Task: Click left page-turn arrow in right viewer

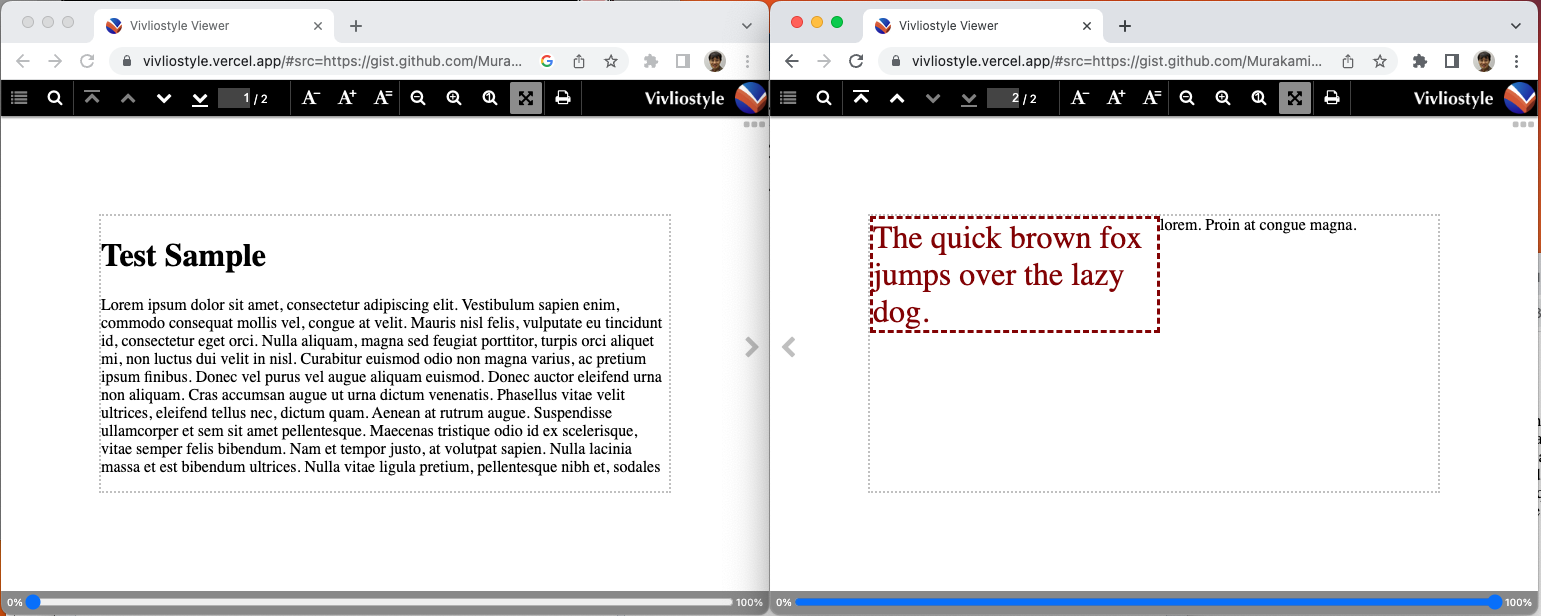Action: [x=788, y=347]
